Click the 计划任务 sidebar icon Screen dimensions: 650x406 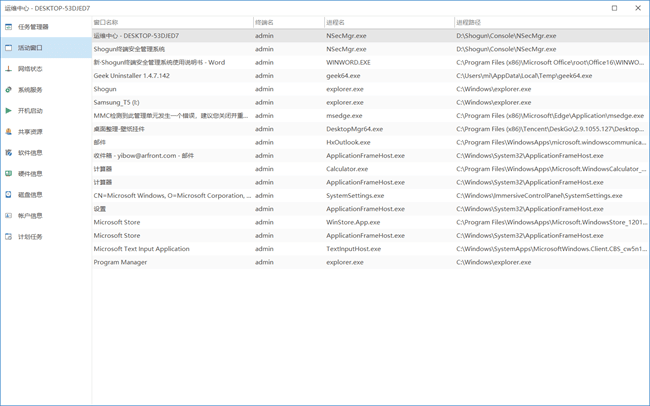(9, 237)
